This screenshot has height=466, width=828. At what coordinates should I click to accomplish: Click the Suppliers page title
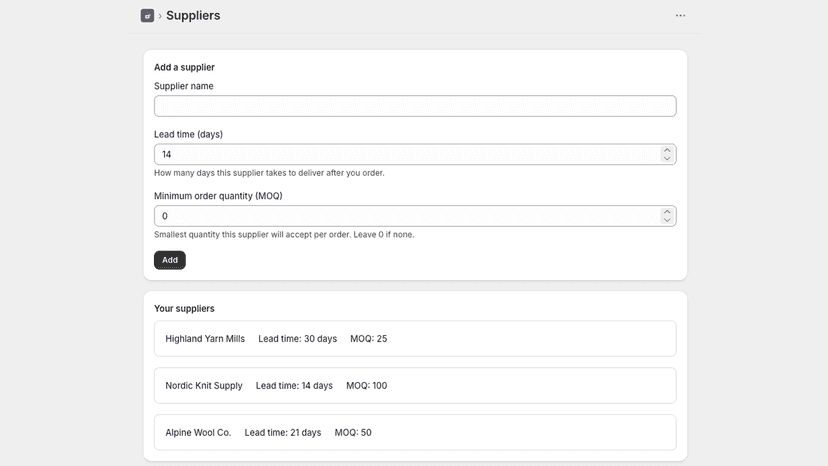pos(193,16)
